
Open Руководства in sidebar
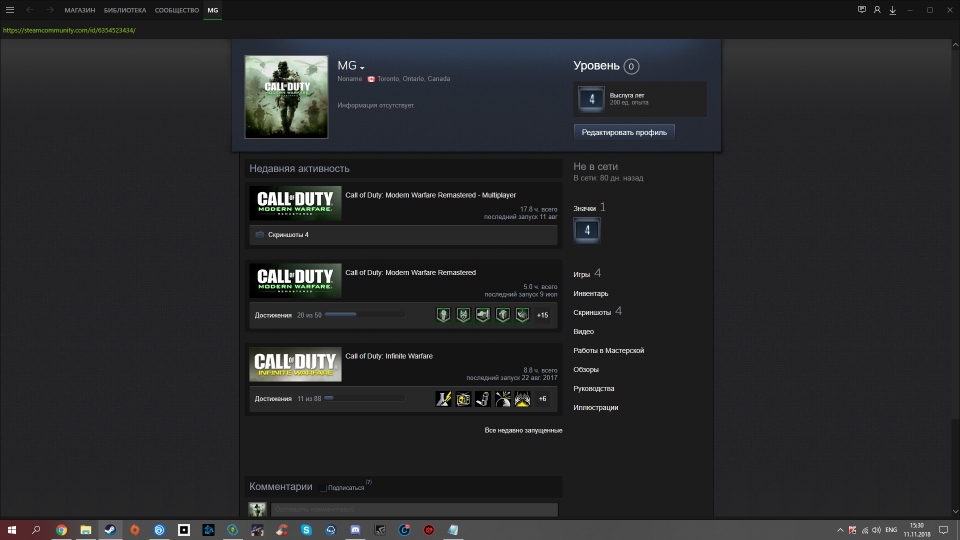pyautogui.click(x=594, y=389)
